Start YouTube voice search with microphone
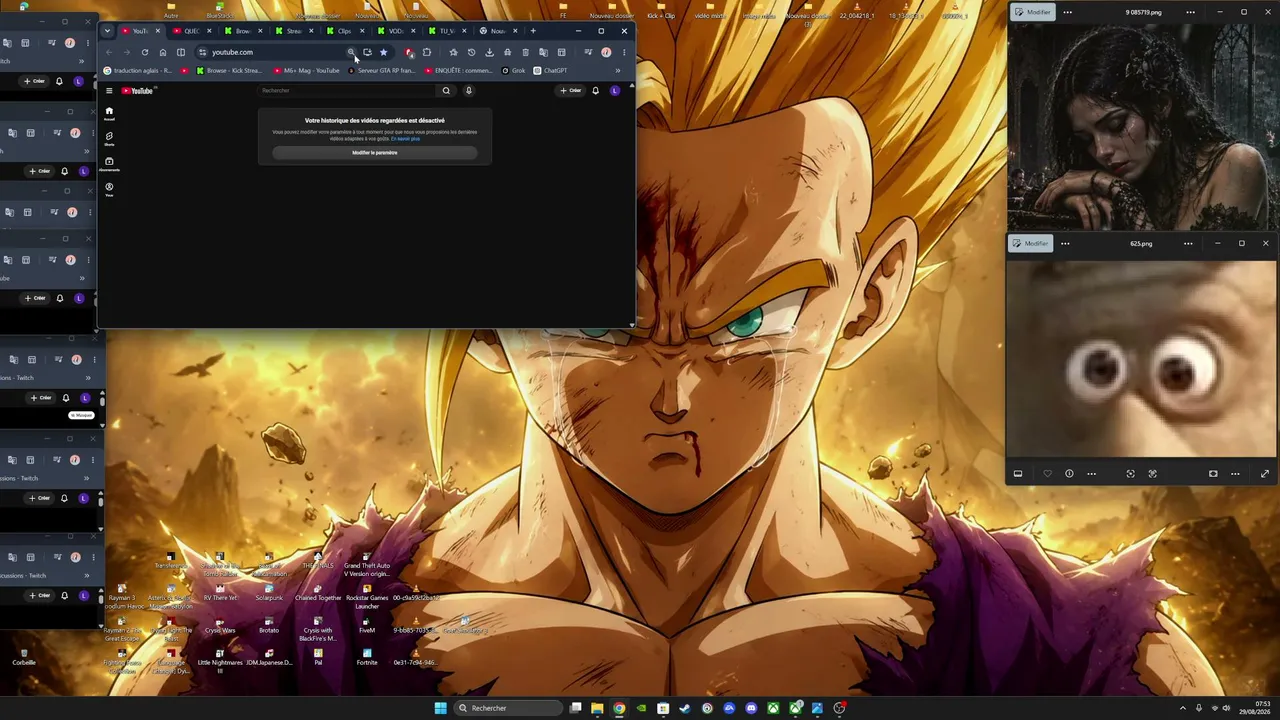1280x720 pixels. 468,91
